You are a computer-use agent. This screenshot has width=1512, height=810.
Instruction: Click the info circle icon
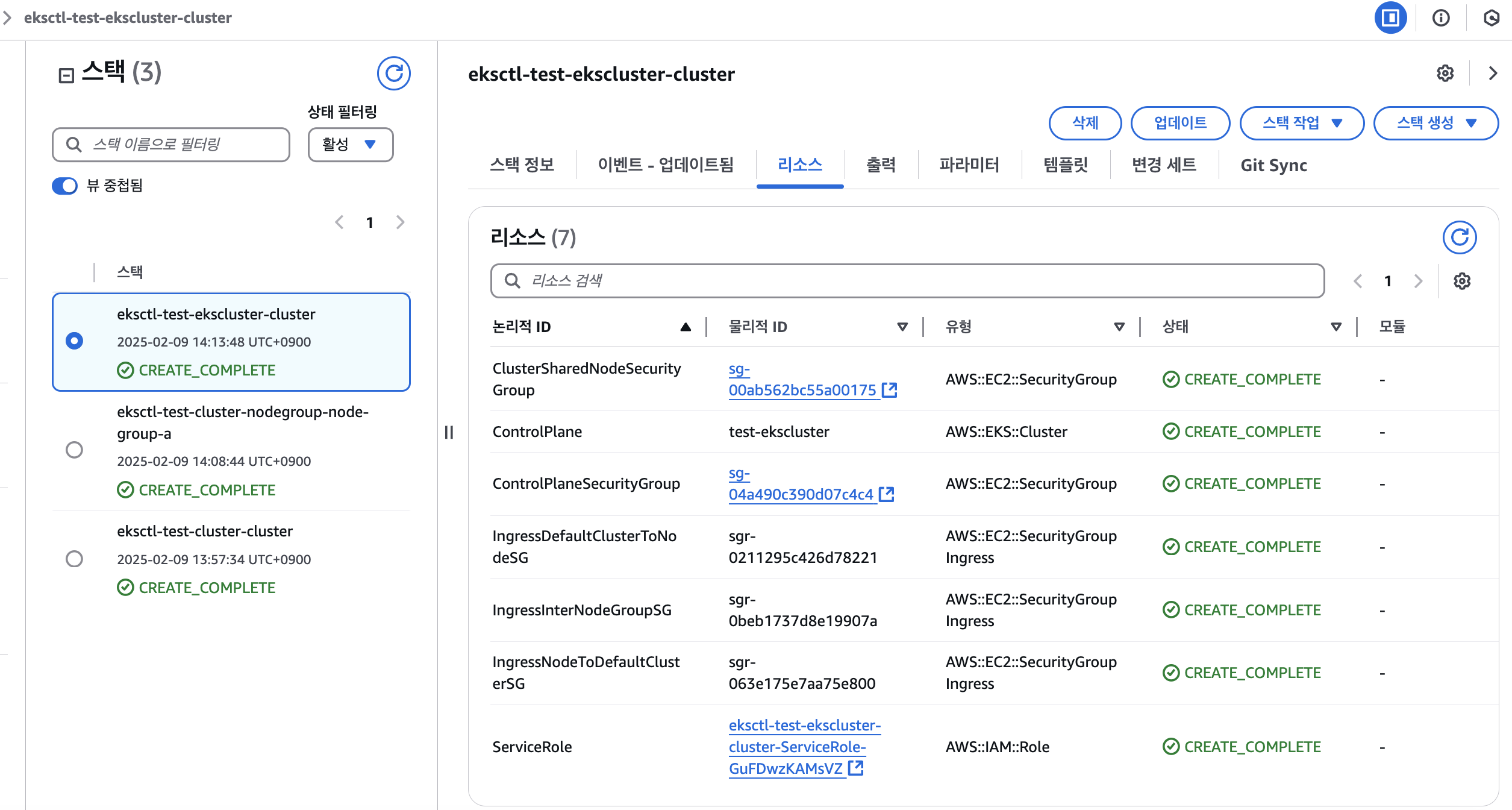[x=1440, y=18]
